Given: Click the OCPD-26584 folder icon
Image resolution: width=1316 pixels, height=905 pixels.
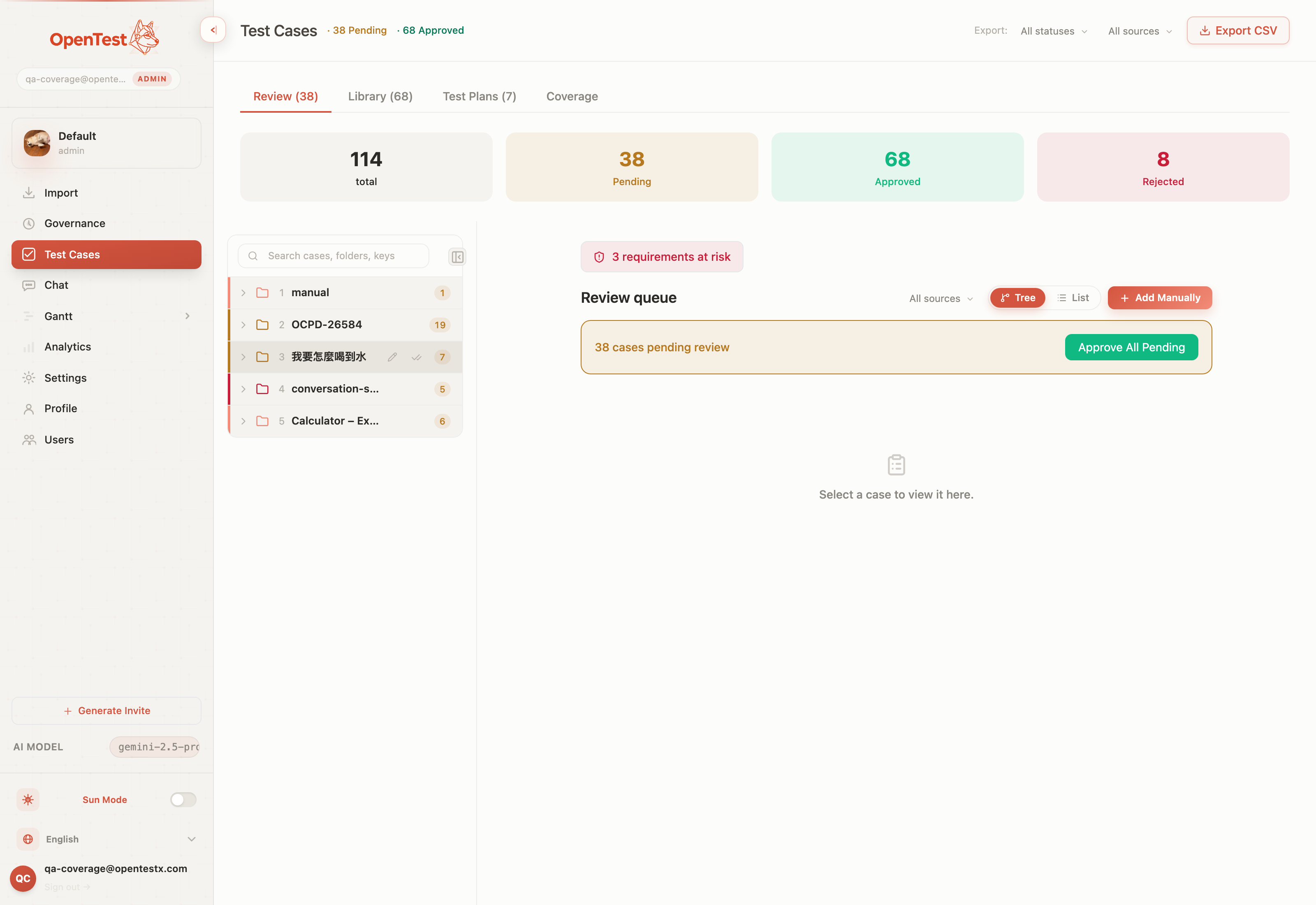Looking at the screenshot, I should point(262,324).
